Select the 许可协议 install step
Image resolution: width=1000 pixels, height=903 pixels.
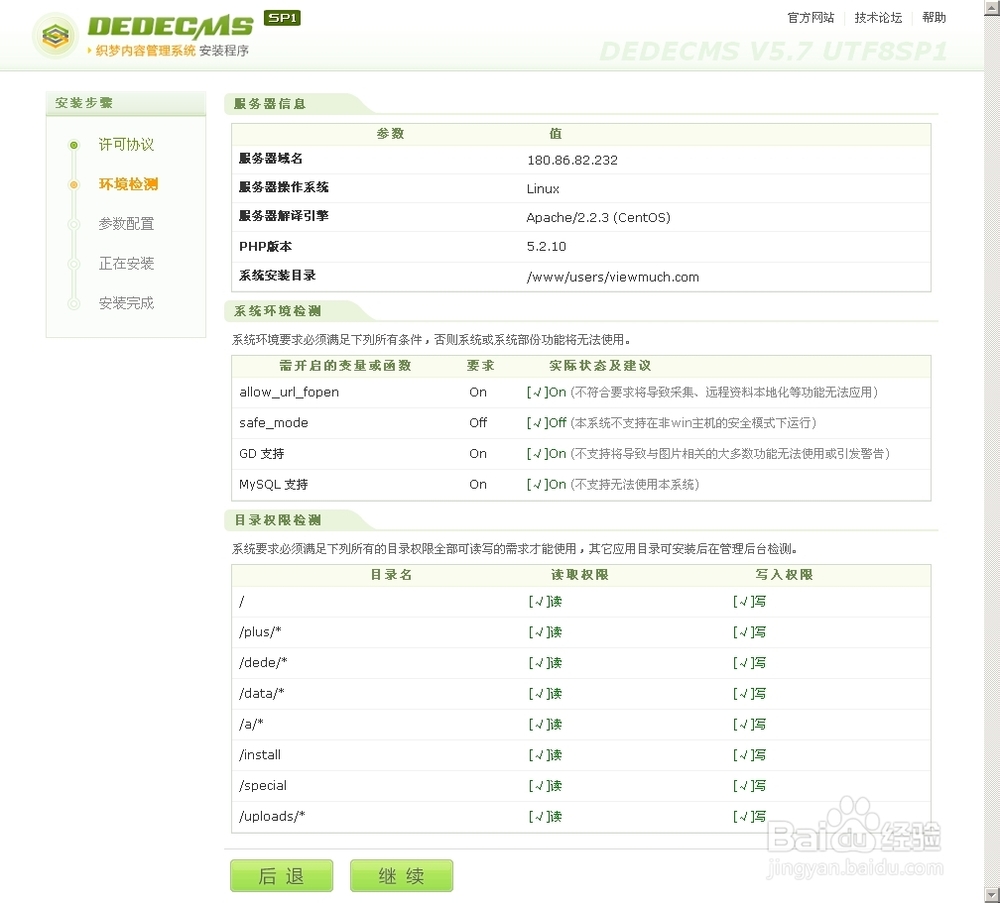[126, 145]
